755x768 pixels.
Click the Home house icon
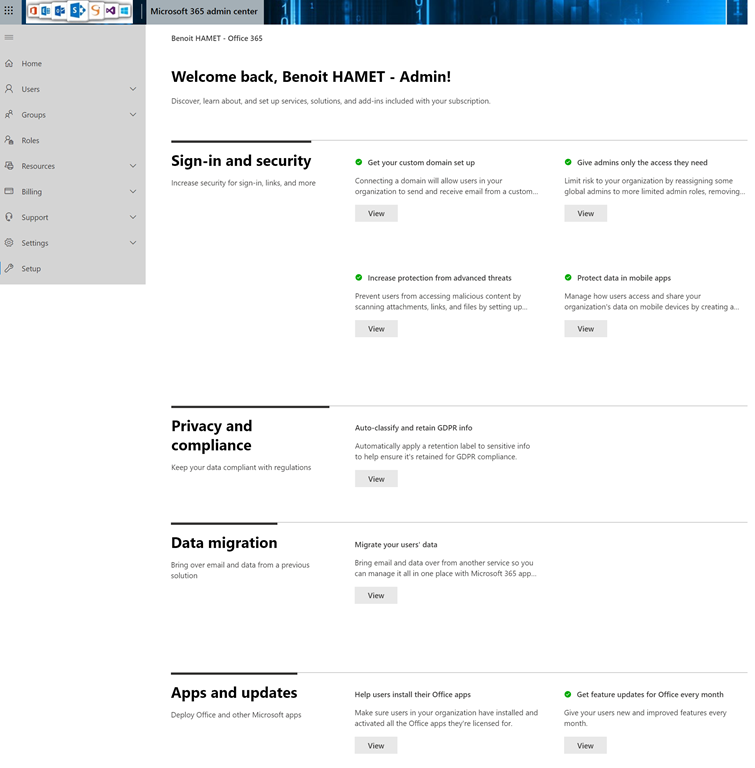pyautogui.click(x=9, y=64)
